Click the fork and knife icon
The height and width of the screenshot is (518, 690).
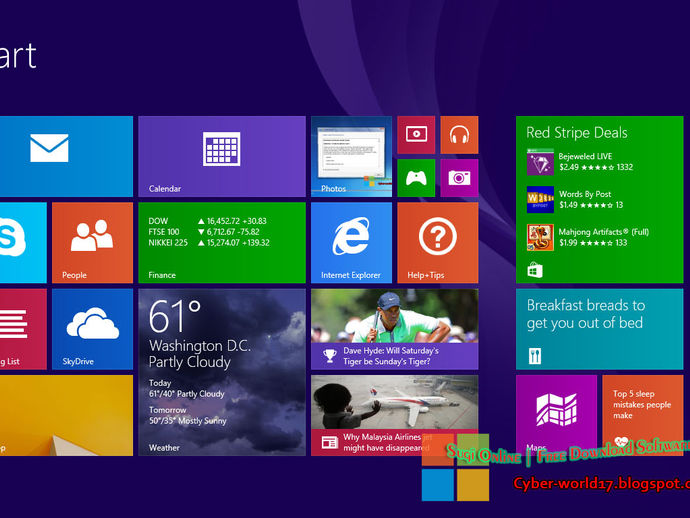click(x=535, y=356)
